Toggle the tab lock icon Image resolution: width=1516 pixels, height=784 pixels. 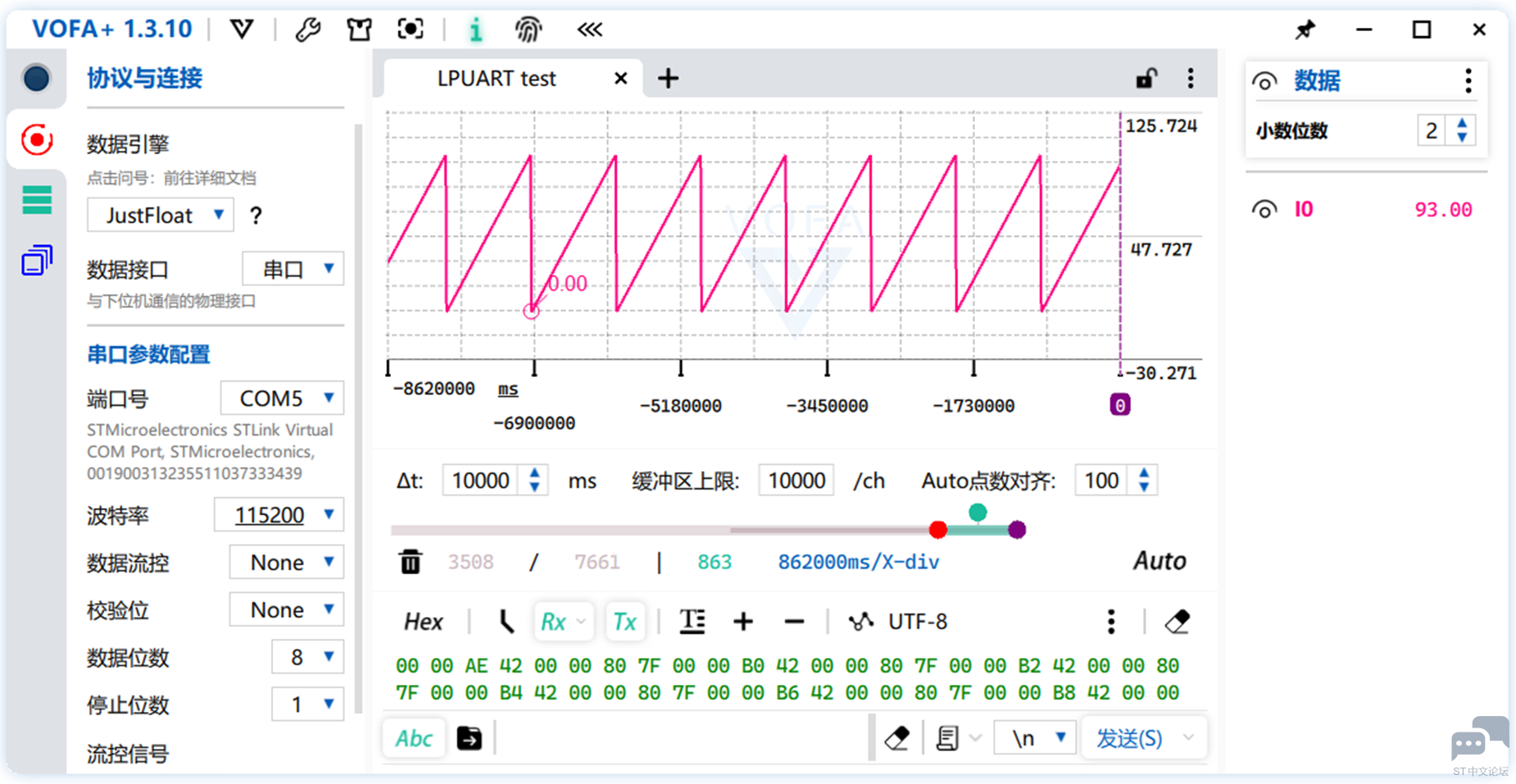pos(1146,79)
